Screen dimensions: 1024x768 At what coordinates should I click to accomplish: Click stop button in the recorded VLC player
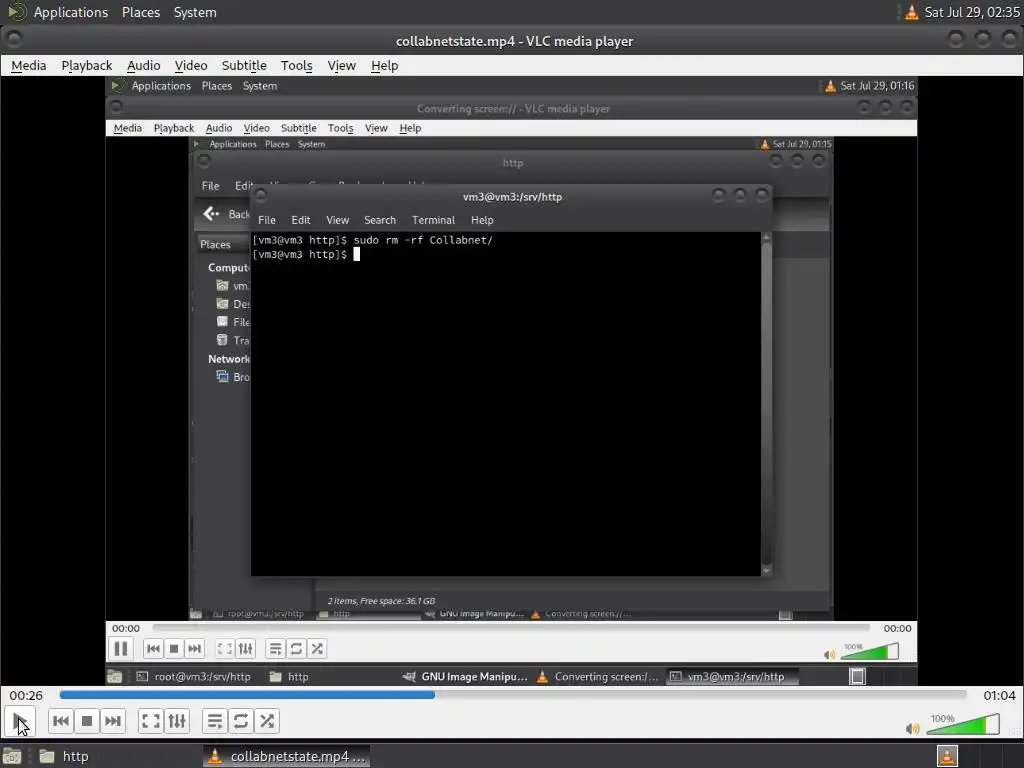174,648
